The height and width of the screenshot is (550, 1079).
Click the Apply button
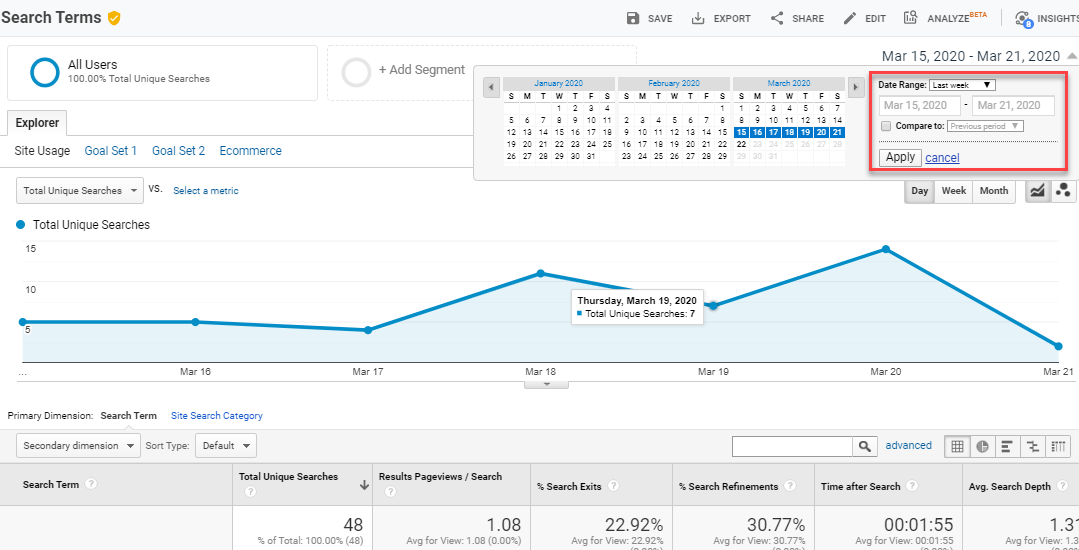pos(900,157)
